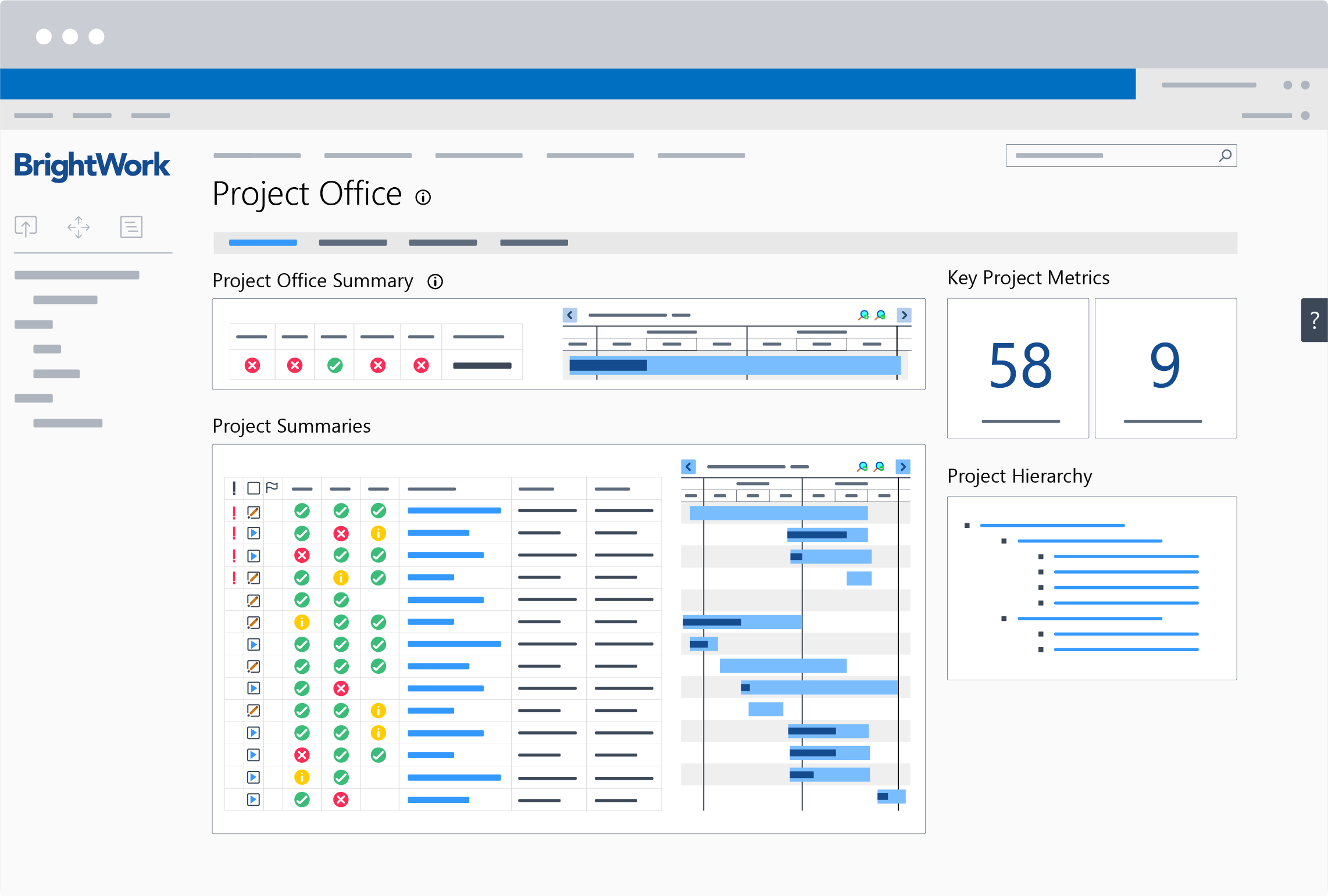Click the right chevron on Project Summaries Gantt
Image resolution: width=1328 pixels, height=896 pixels.
[x=903, y=466]
